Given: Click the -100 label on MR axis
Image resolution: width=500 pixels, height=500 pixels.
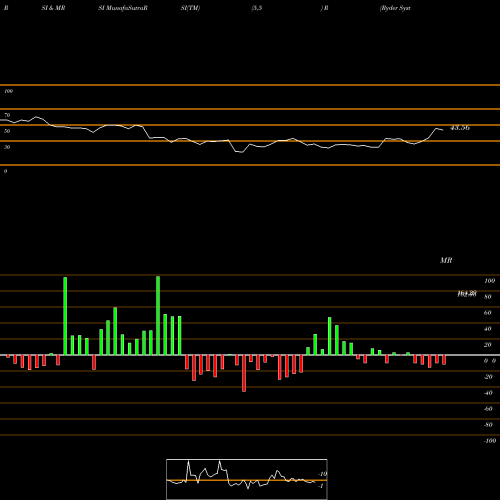Looking at the screenshot, I should [490, 441].
